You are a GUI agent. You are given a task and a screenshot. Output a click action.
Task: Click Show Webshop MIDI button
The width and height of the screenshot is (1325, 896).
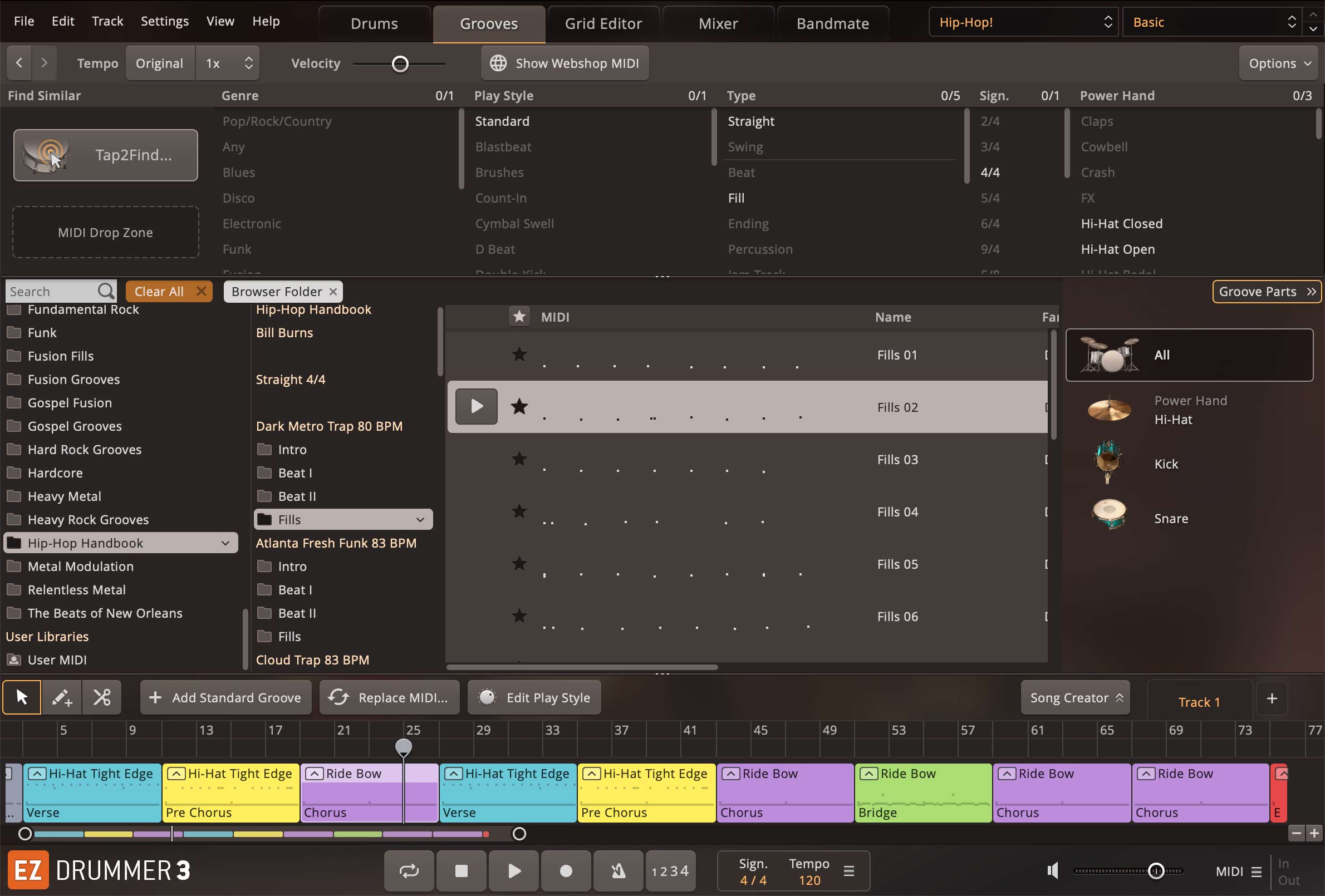click(565, 63)
